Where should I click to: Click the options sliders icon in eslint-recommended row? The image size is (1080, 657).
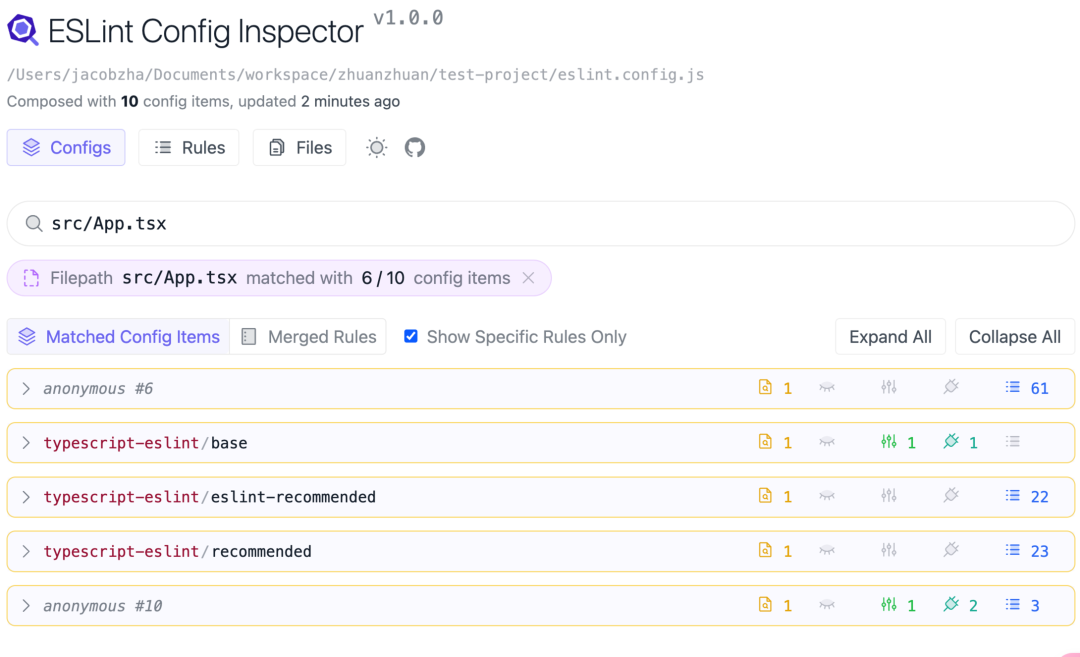(x=889, y=496)
